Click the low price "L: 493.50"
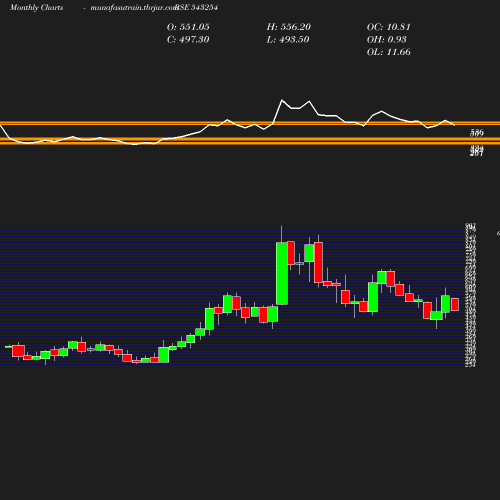Screen dimensions: 500x500 [x=288, y=40]
